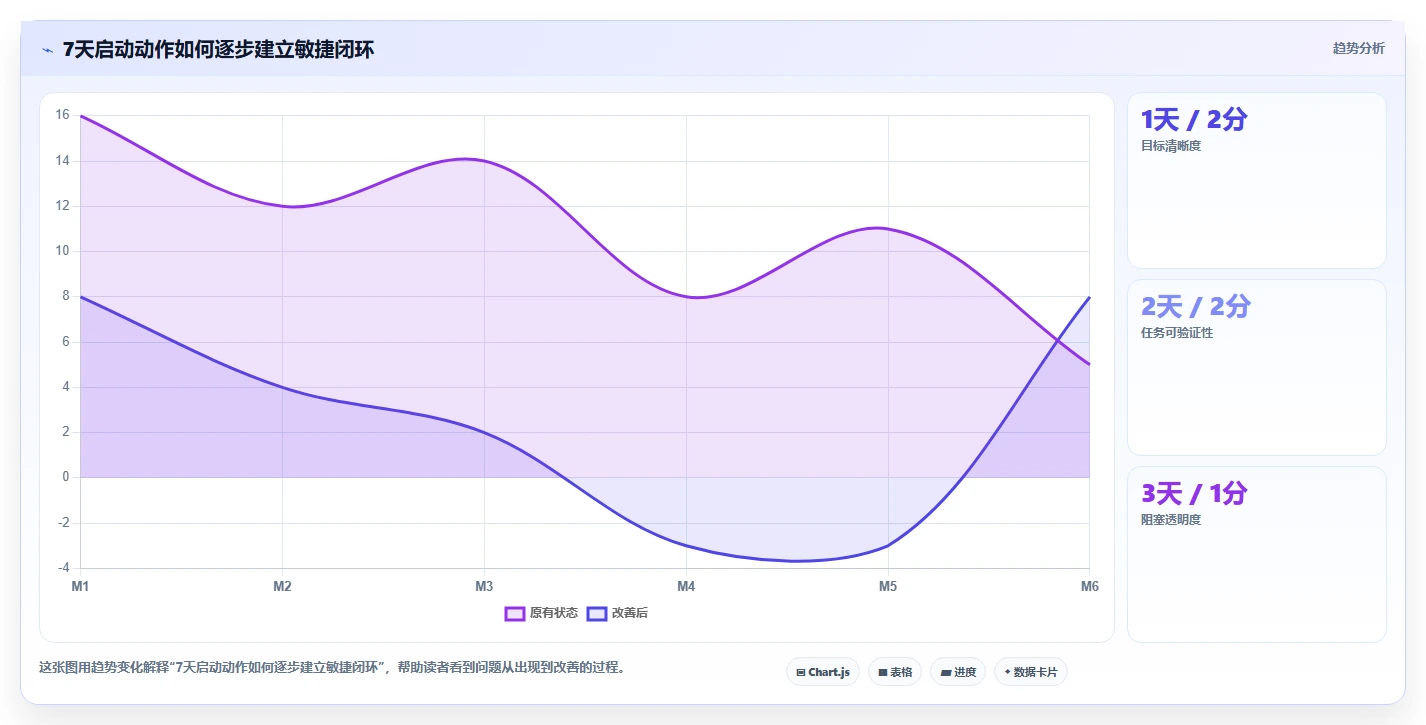The width and height of the screenshot is (1426, 725).
Task: Open the 任务可验证性 stat card
Action: click(x=1257, y=368)
